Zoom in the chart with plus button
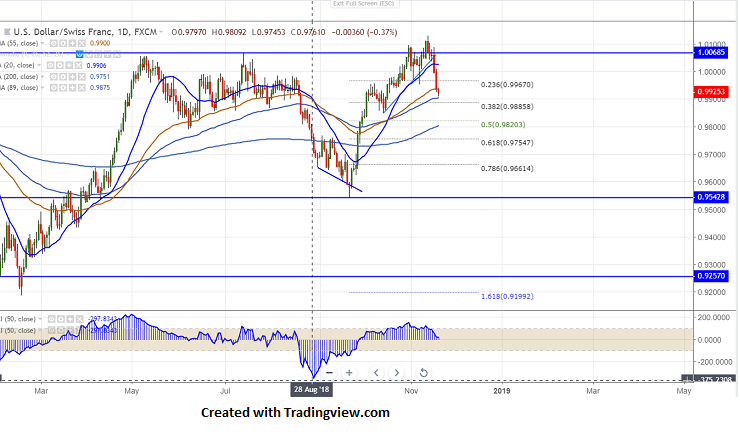The height and width of the screenshot is (436, 740). tap(349, 373)
